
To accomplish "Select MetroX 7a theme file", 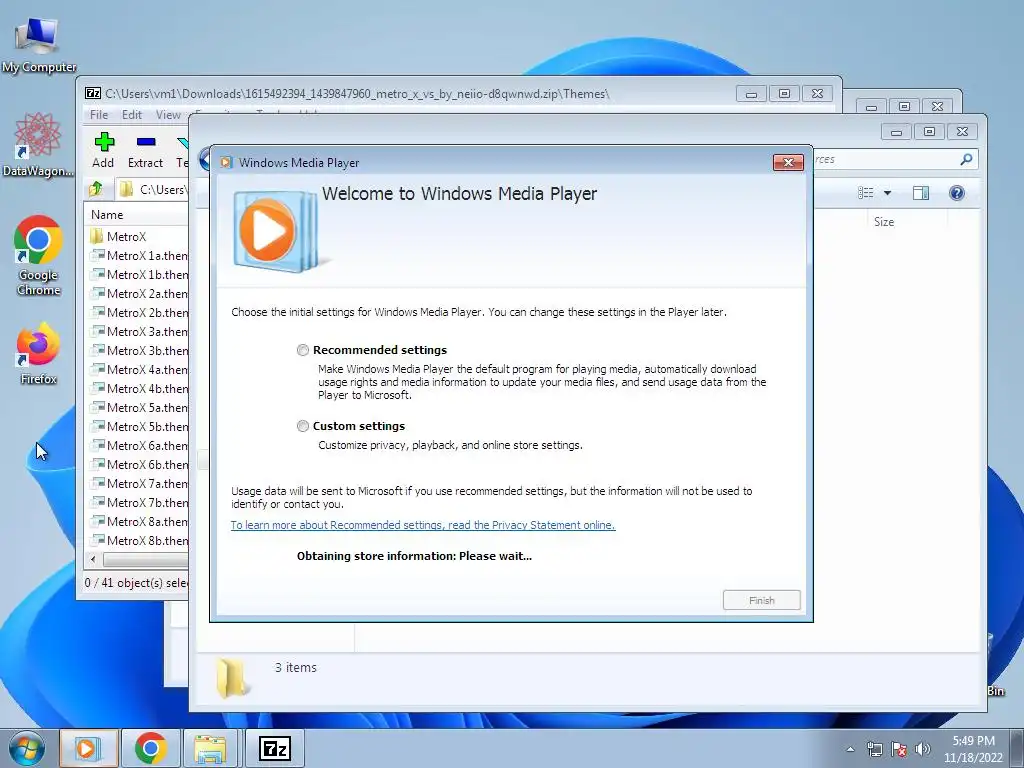I will 139,483.
